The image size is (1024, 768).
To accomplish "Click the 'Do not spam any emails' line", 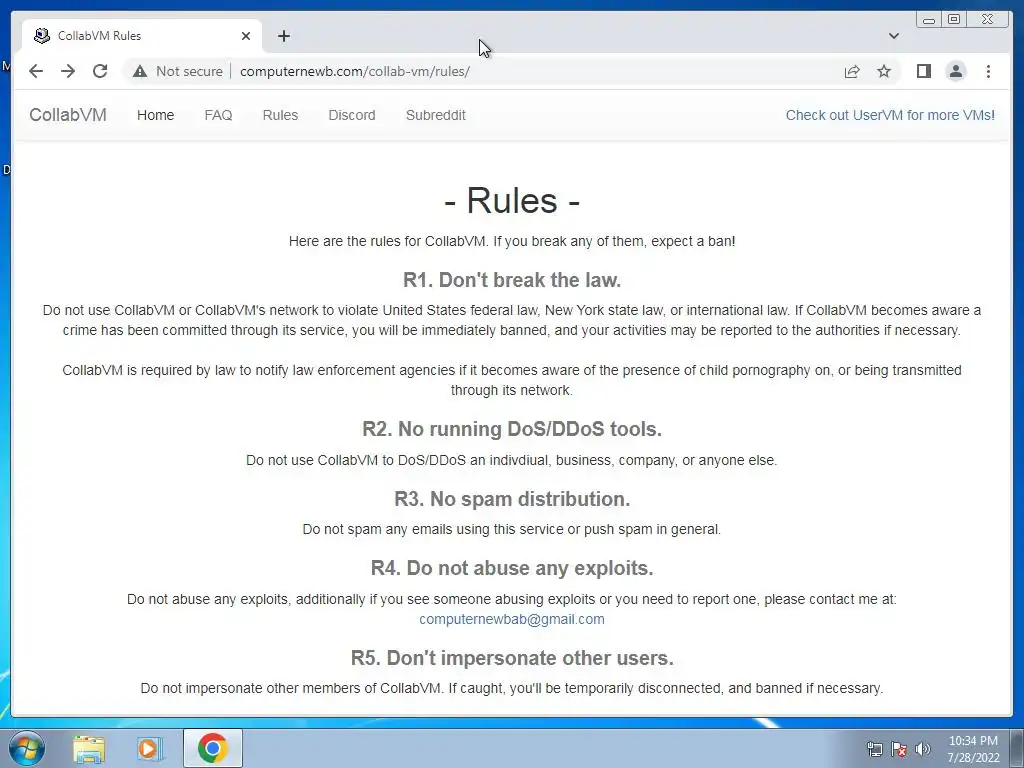I will click(512, 529).
